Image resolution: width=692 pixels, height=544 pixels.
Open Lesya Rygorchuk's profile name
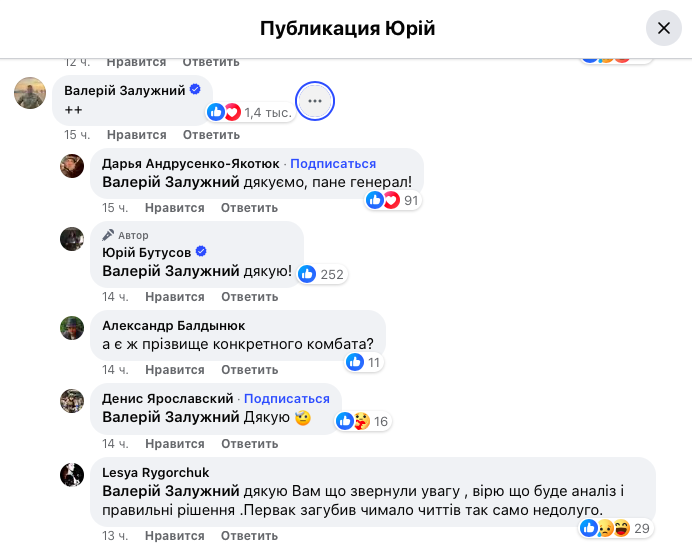click(155, 473)
